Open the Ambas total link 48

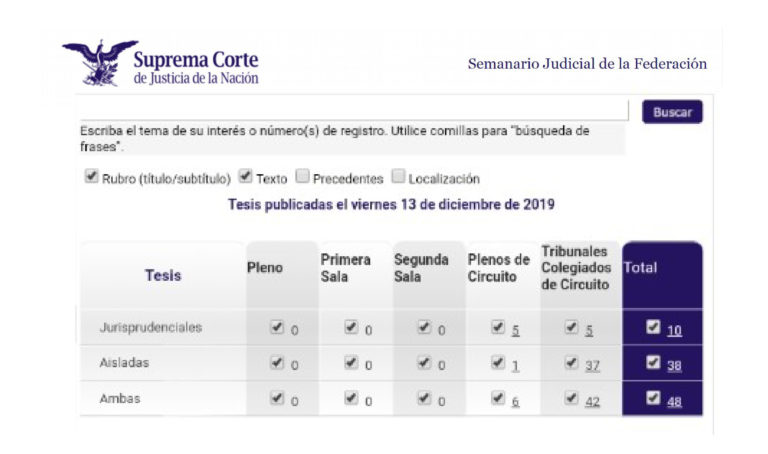(674, 402)
